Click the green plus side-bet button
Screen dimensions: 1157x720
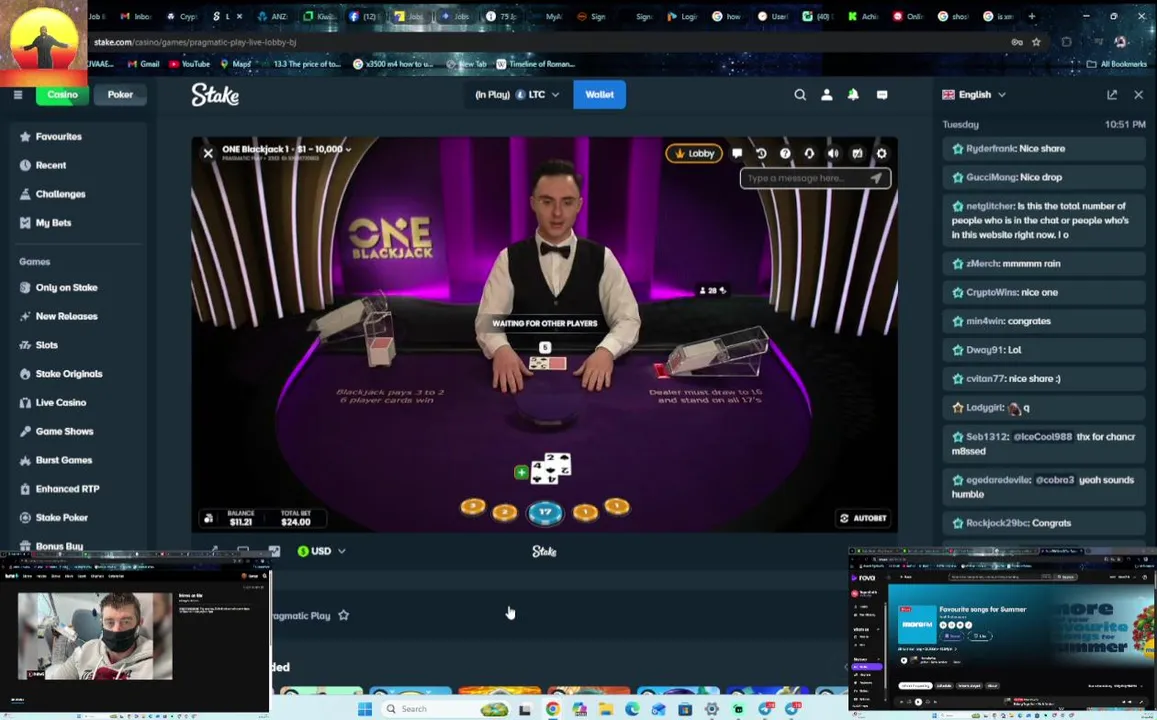point(521,472)
